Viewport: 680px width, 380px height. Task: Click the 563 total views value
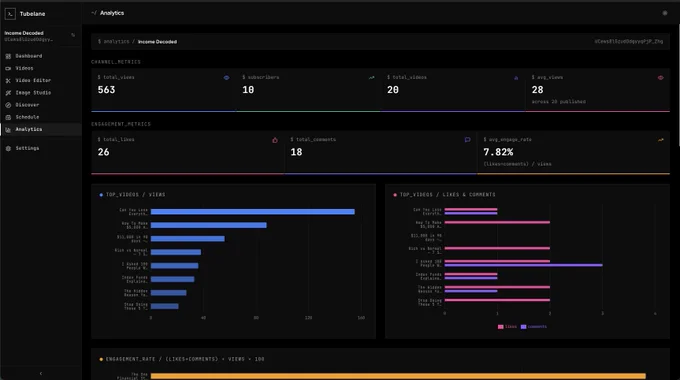coord(106,90)
